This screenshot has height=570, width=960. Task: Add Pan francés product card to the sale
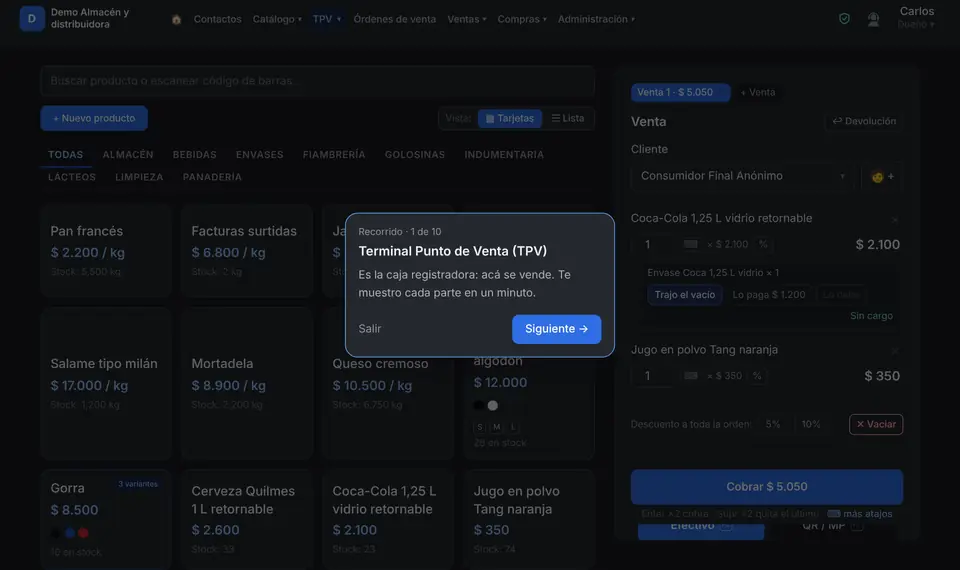click(106, 250)
